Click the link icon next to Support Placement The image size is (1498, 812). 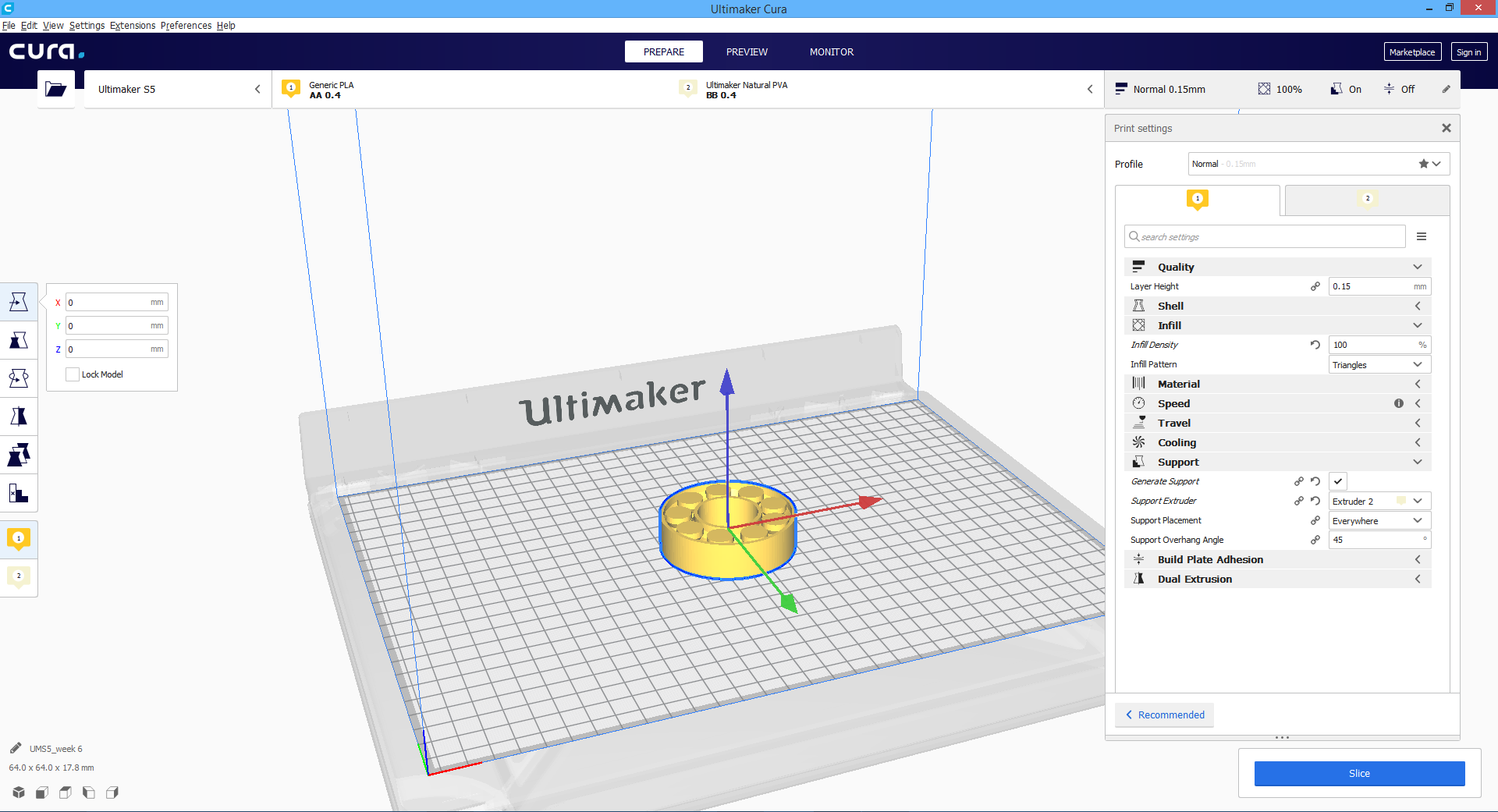click(x=1315, y=520)
